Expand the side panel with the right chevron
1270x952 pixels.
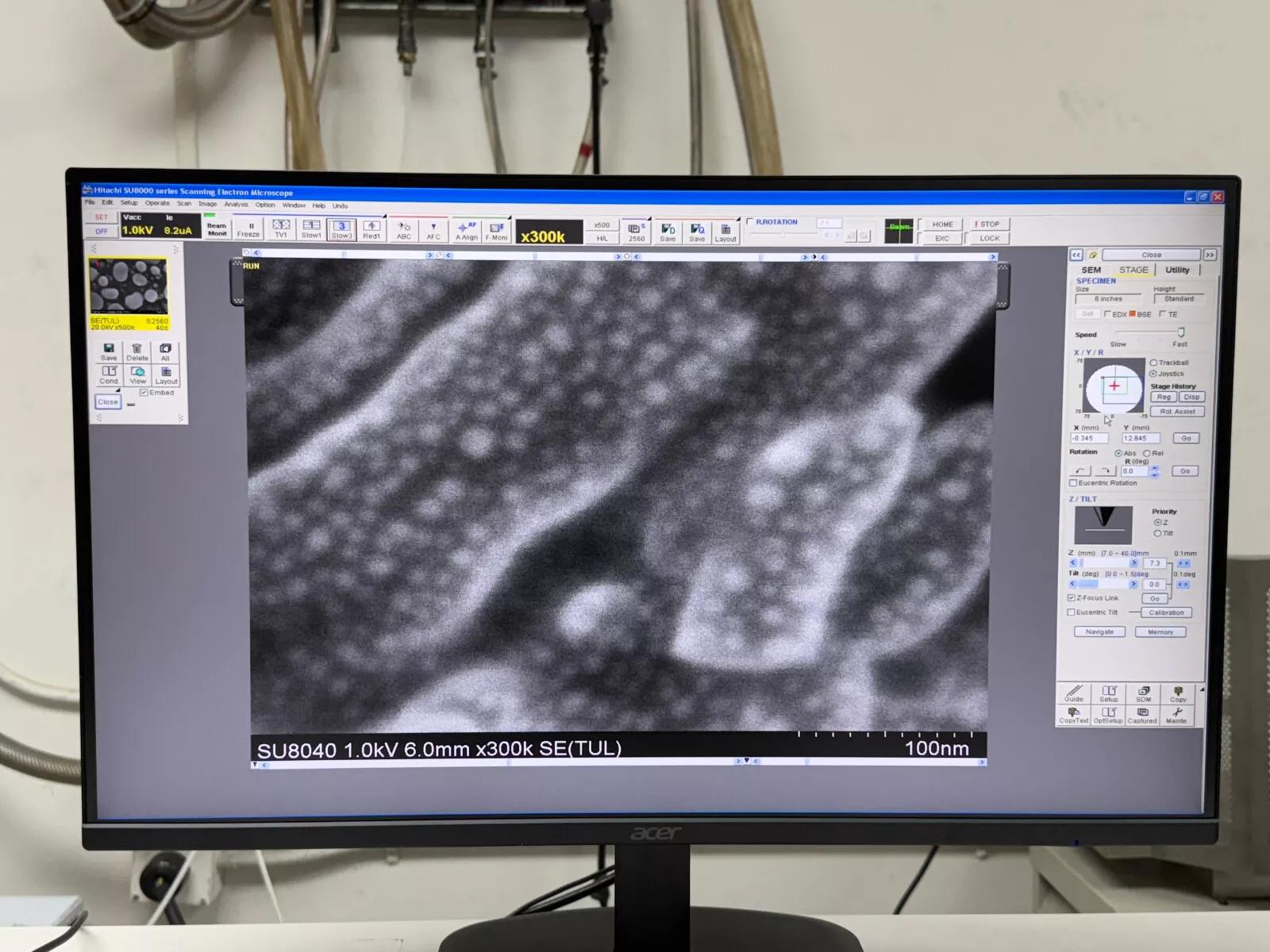click(1209, 255)
